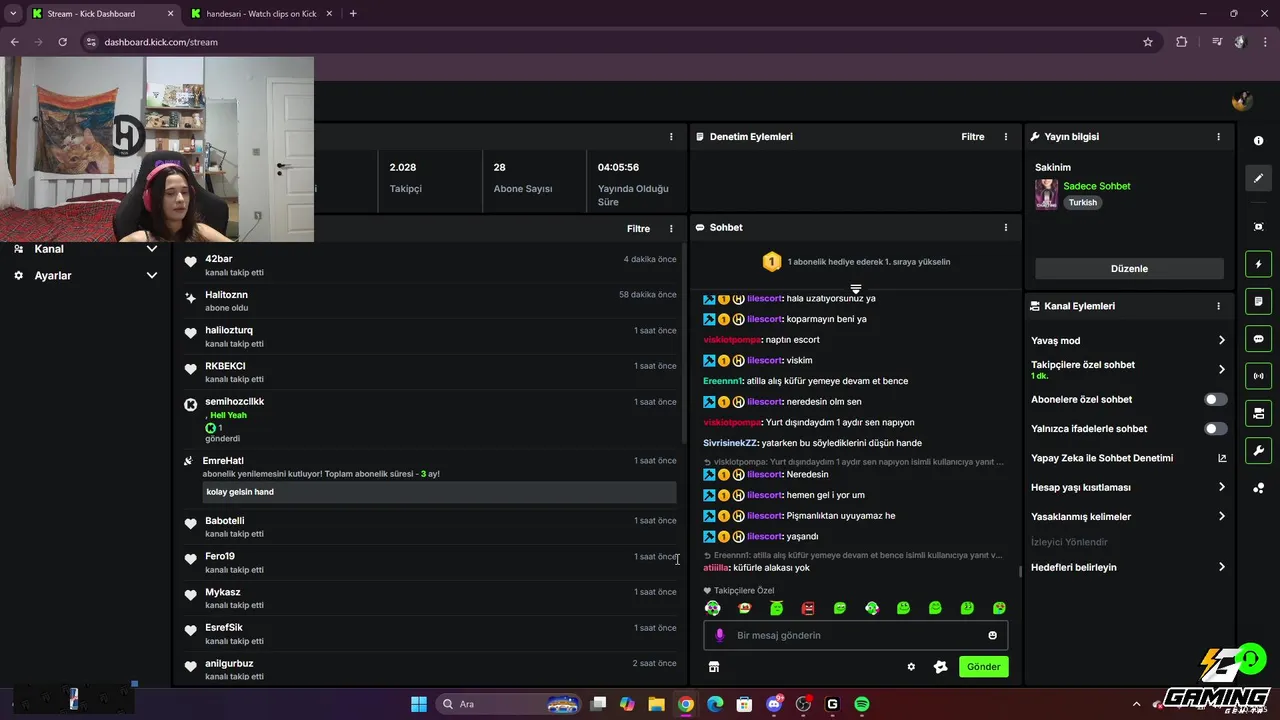
Task: Open Windows Start menu
Action: point(419,704)
